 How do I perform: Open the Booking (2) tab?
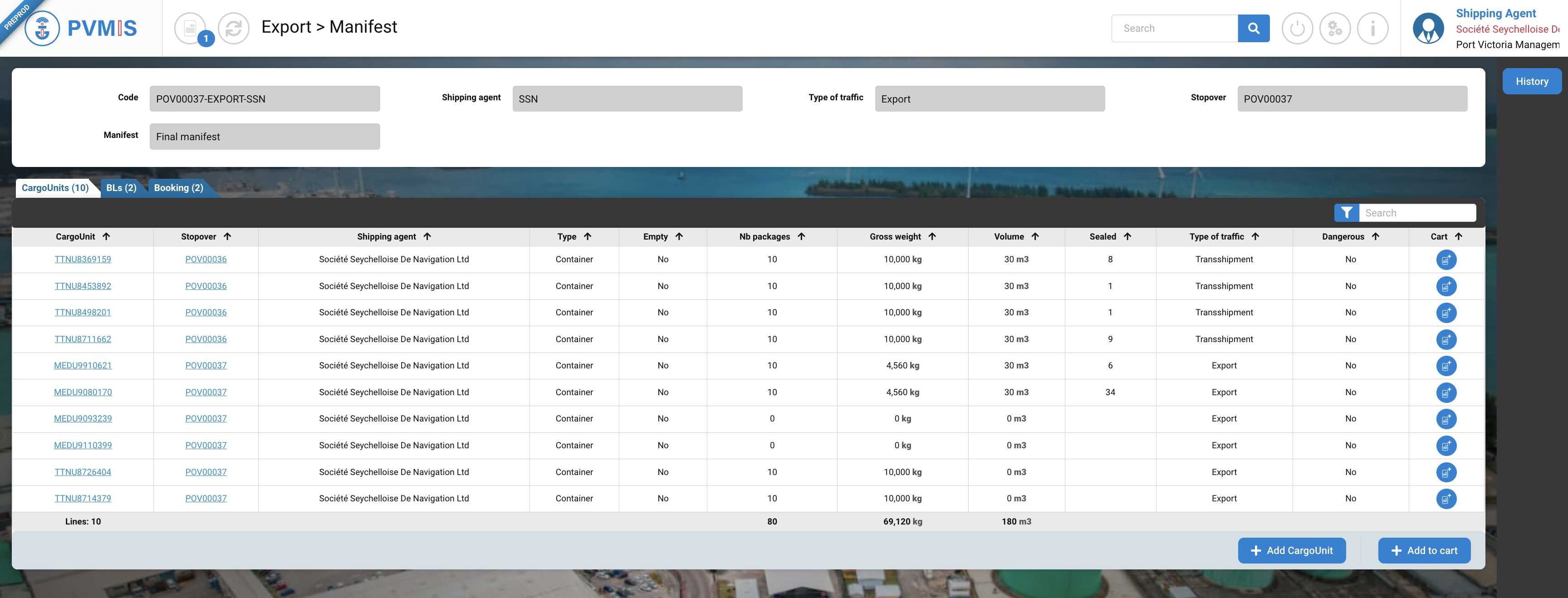pyautogui.click(x=178, y=187)
